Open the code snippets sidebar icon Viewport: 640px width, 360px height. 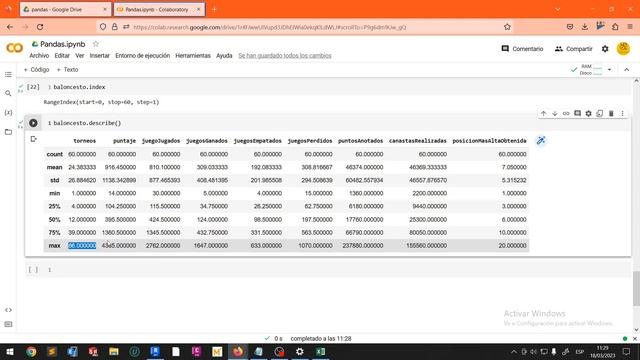pyautogui.click(x=8, y=310)
